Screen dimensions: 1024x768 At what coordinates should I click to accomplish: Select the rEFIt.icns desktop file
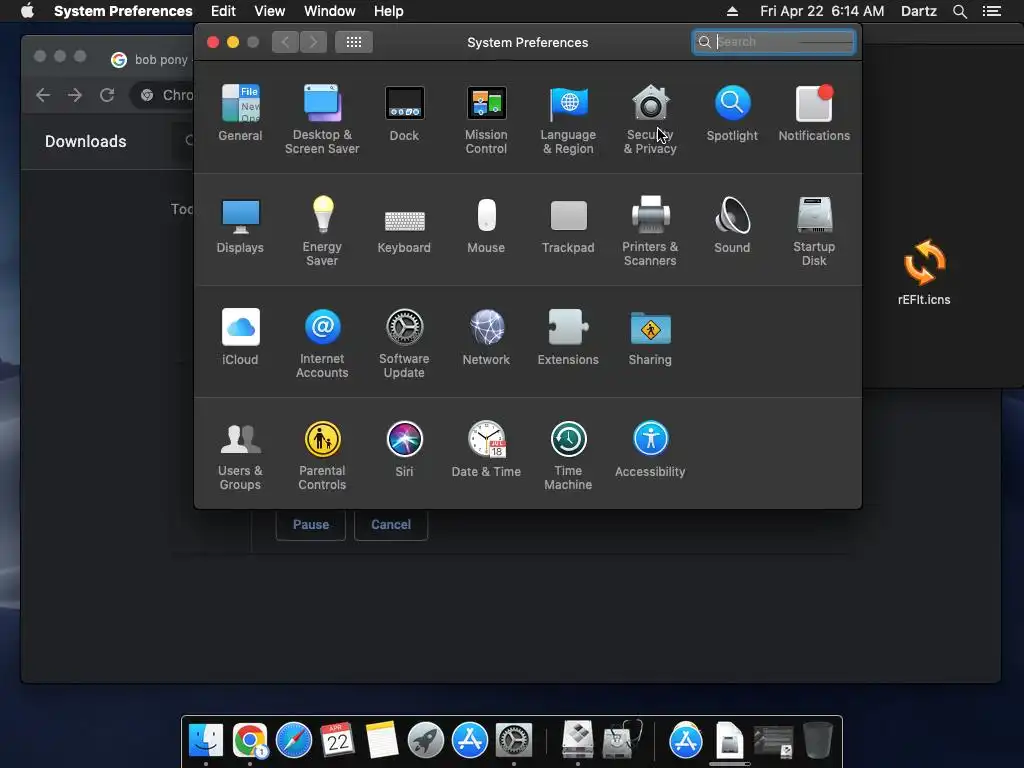click(x=924, y=272)
